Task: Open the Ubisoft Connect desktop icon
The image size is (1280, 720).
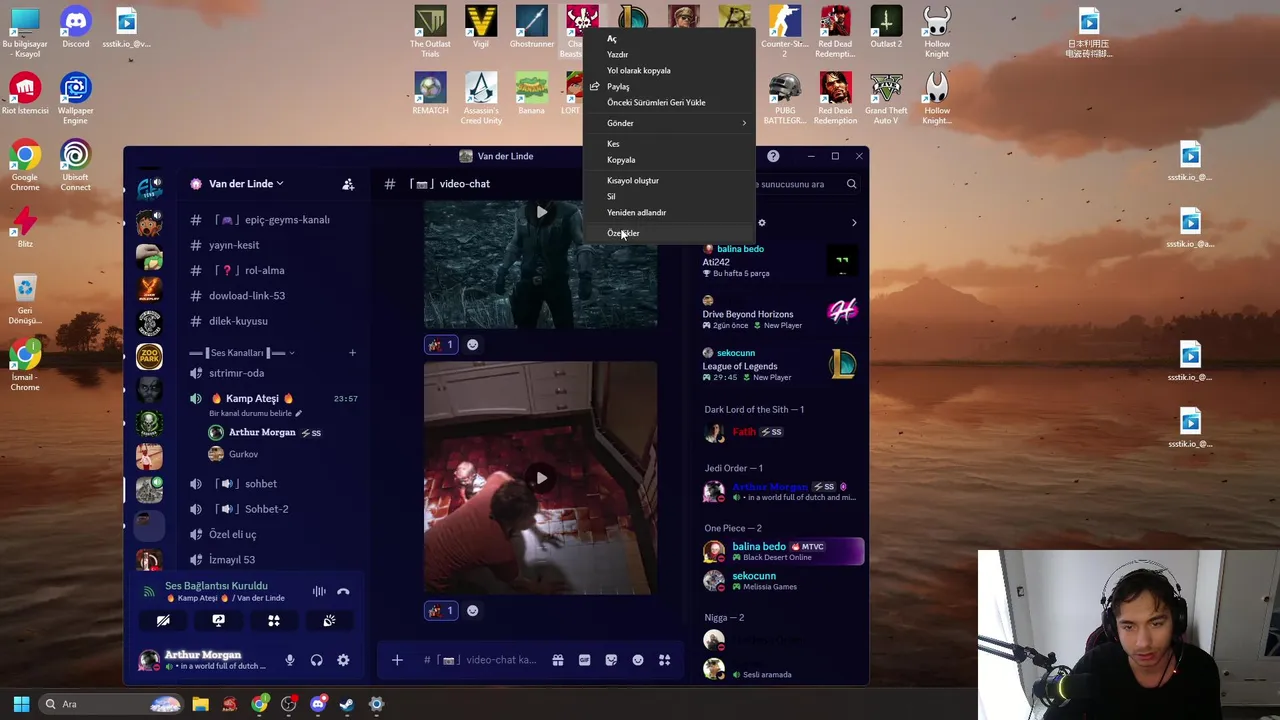Action: pos(75,165)
